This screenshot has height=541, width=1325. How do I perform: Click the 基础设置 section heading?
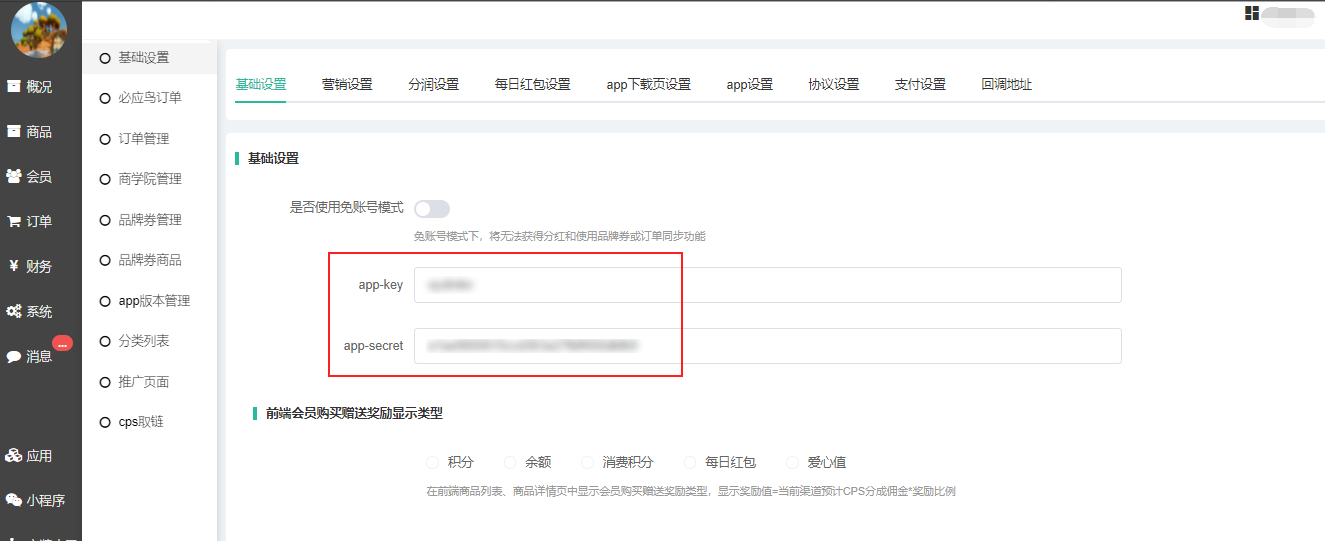click(273, 158)
